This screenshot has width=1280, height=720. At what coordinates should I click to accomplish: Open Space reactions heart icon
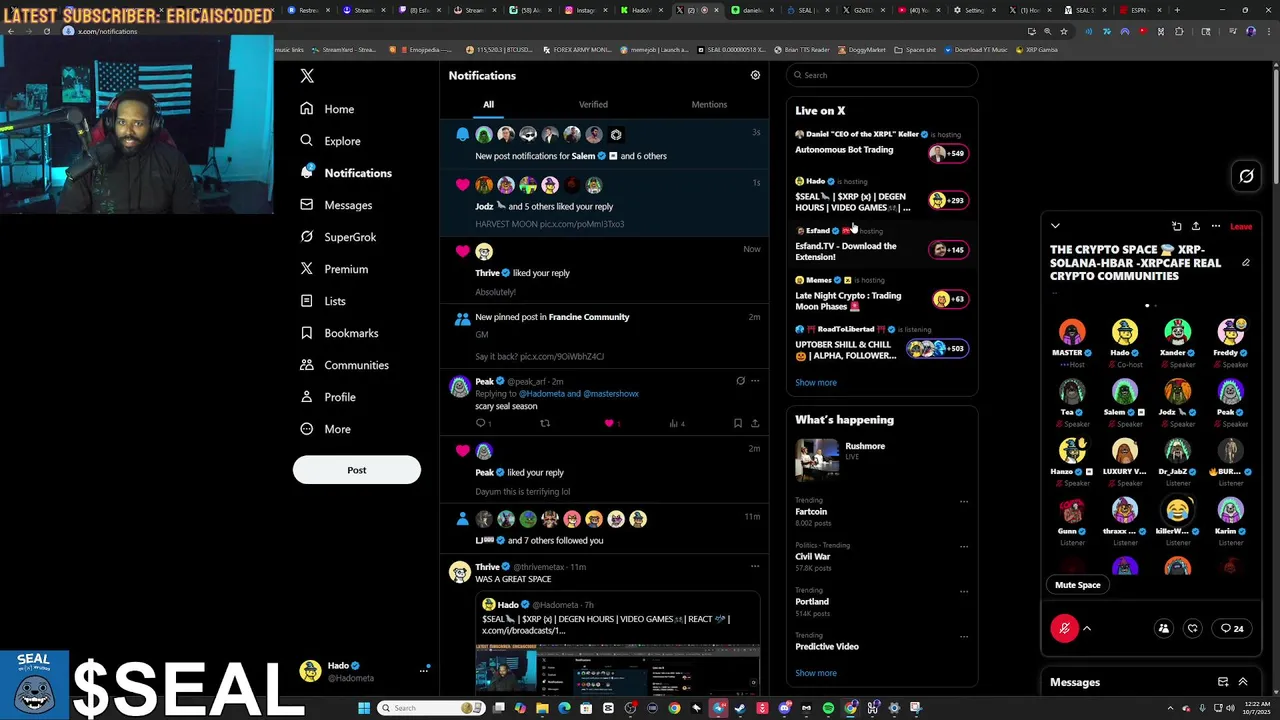click(x=1192, y=628)
